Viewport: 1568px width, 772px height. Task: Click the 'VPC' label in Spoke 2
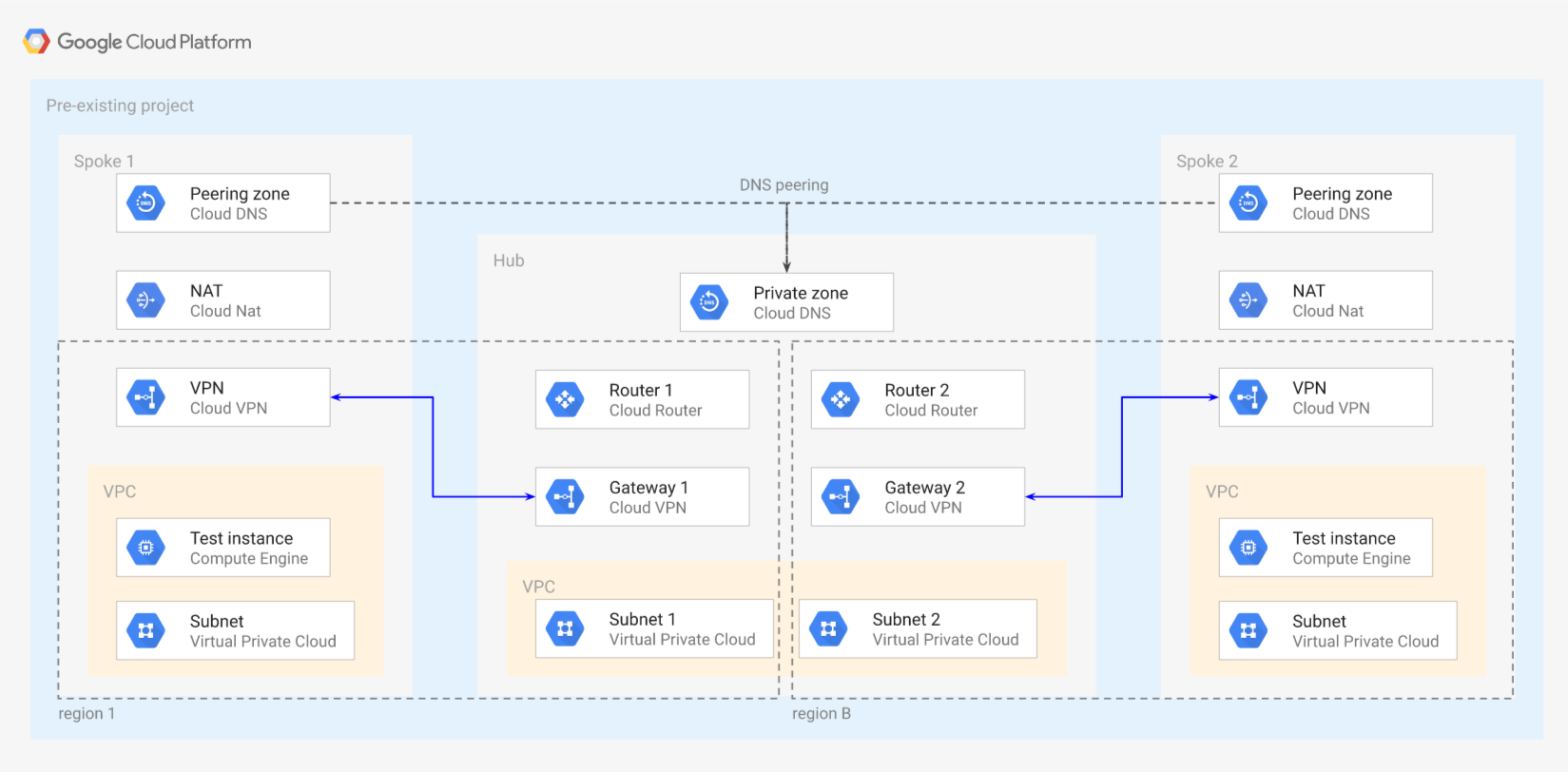pos(1222,492)
